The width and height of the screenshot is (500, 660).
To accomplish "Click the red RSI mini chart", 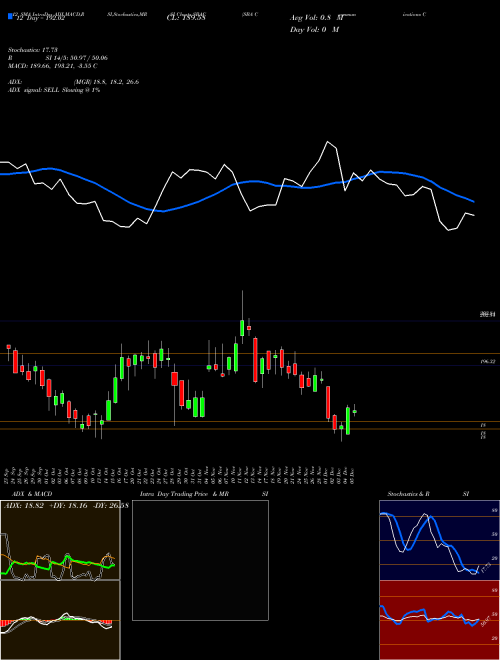I will click(439, 620).
